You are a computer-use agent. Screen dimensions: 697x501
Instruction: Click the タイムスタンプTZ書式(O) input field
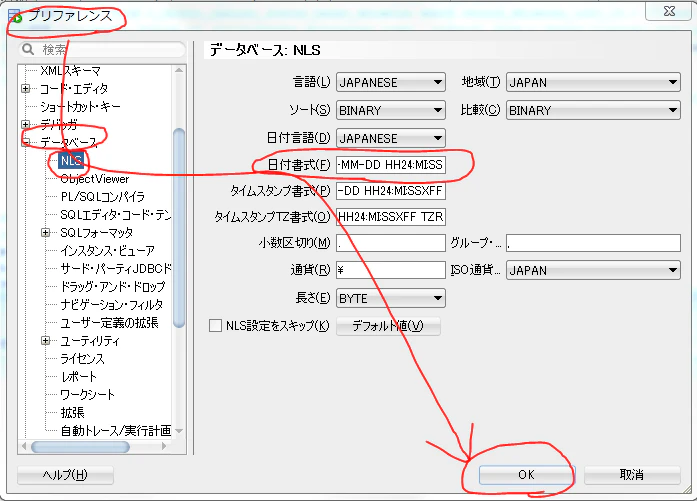(391, 216)
